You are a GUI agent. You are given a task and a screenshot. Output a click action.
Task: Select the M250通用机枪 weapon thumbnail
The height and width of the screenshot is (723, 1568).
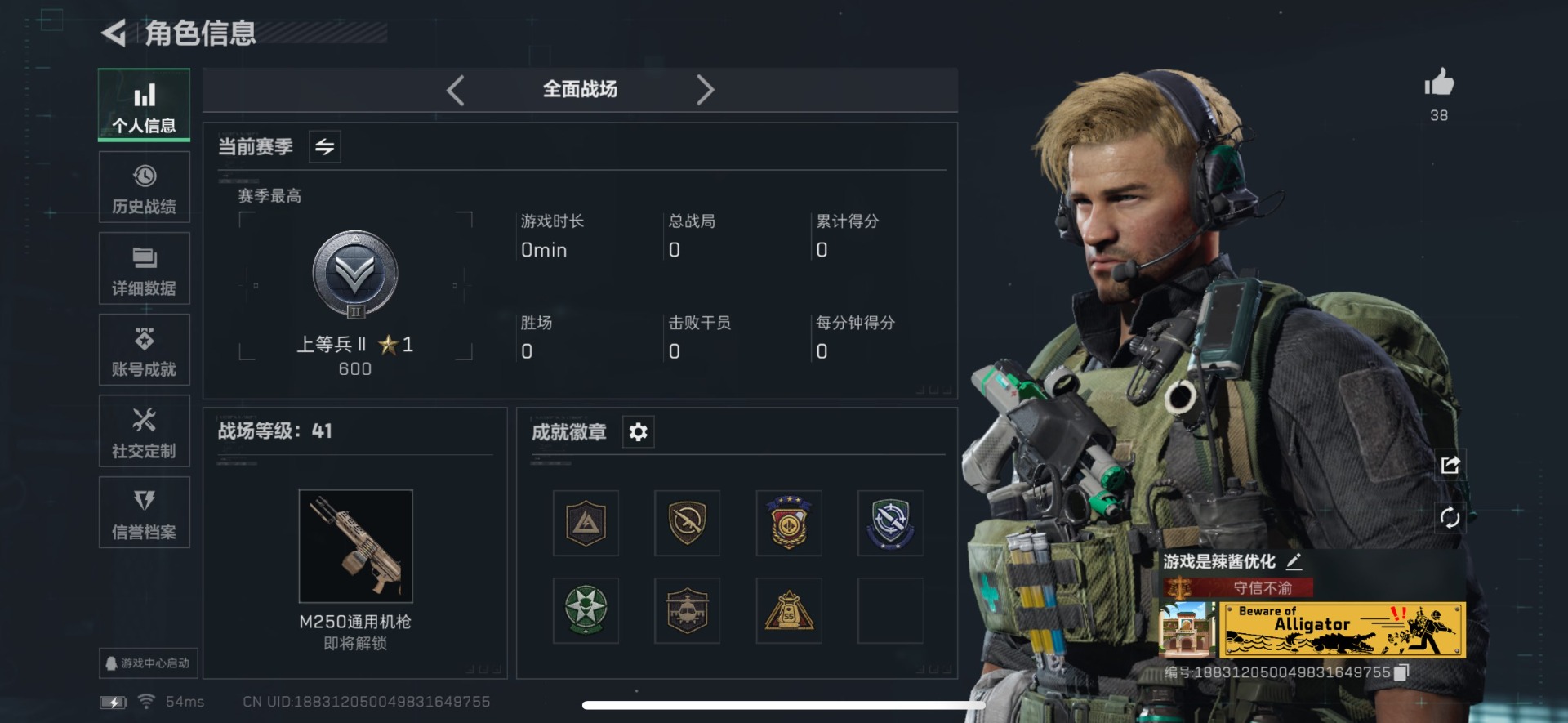tap(355, 546)
